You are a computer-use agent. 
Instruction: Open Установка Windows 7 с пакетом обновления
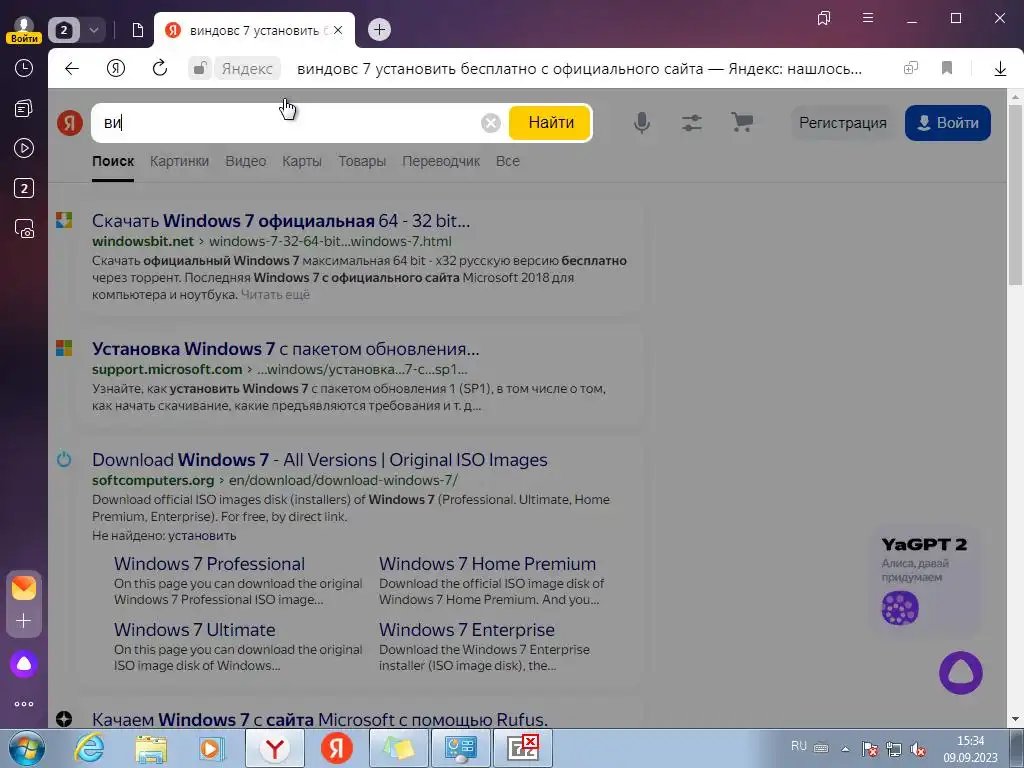click(285, 349)
